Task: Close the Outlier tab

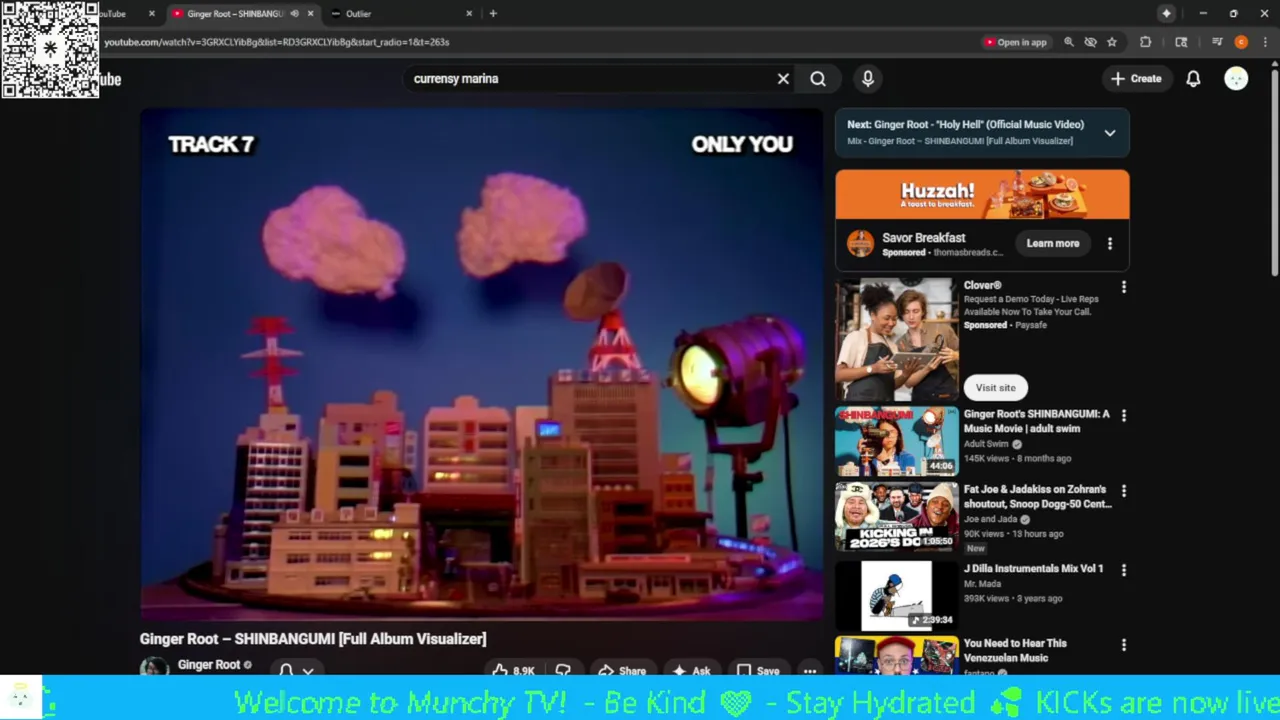Action: tap(469, 14)
